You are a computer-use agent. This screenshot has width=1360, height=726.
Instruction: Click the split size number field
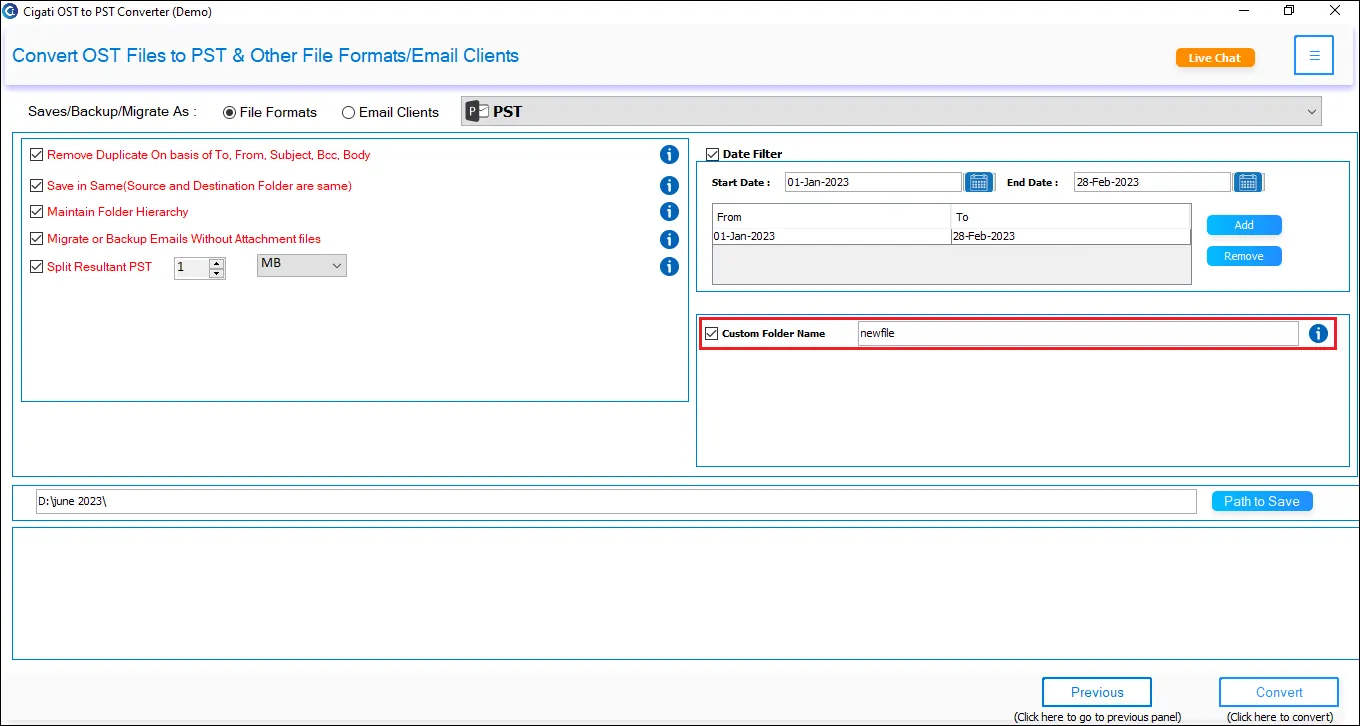(192, 268)
